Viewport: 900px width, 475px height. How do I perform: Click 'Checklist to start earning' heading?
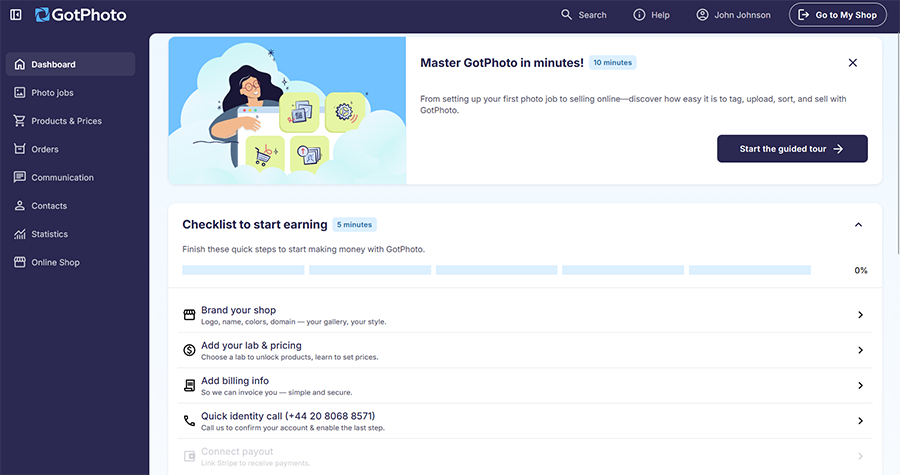click(x=255, y=224)
